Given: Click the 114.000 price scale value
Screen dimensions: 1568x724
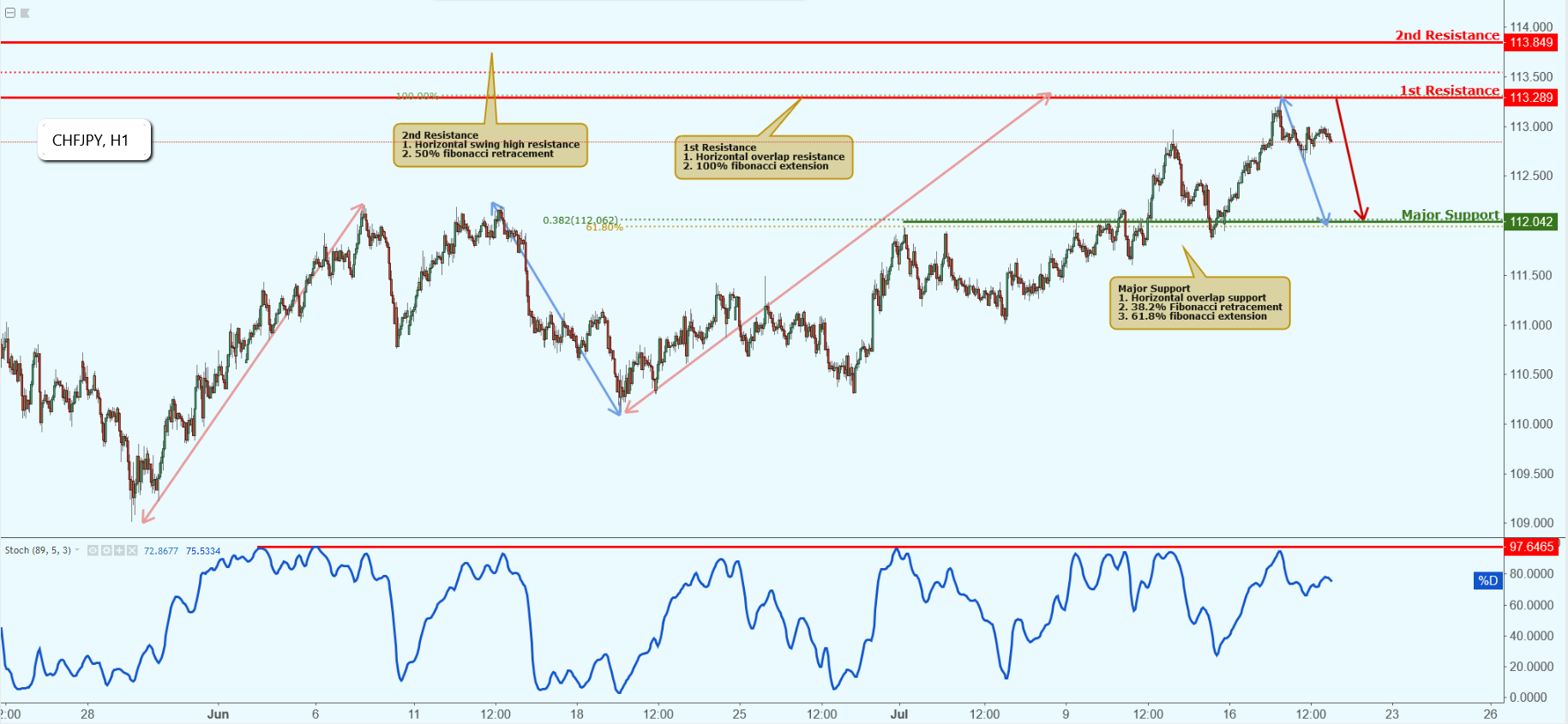Looking at the screenshot, I should coord(1531,27).
